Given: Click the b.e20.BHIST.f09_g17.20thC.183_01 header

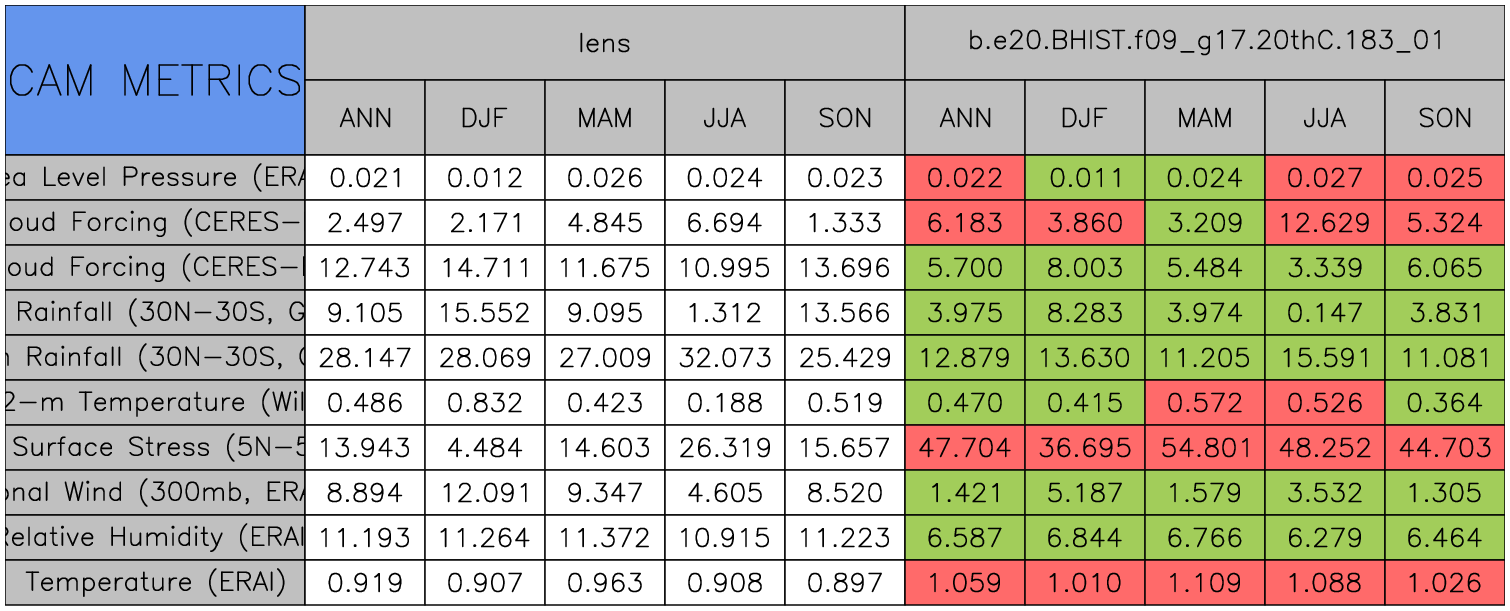Looking at the screenshot, I should coord(1205,42).
